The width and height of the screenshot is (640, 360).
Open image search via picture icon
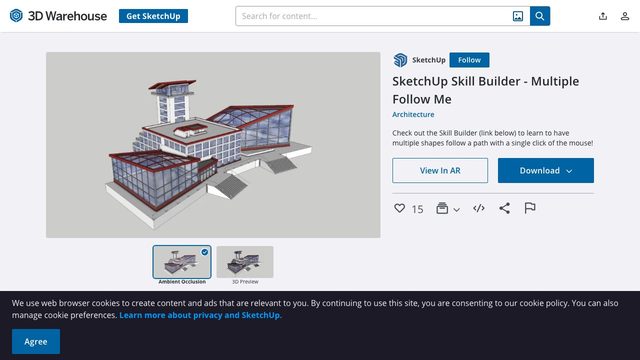[518, 16]
